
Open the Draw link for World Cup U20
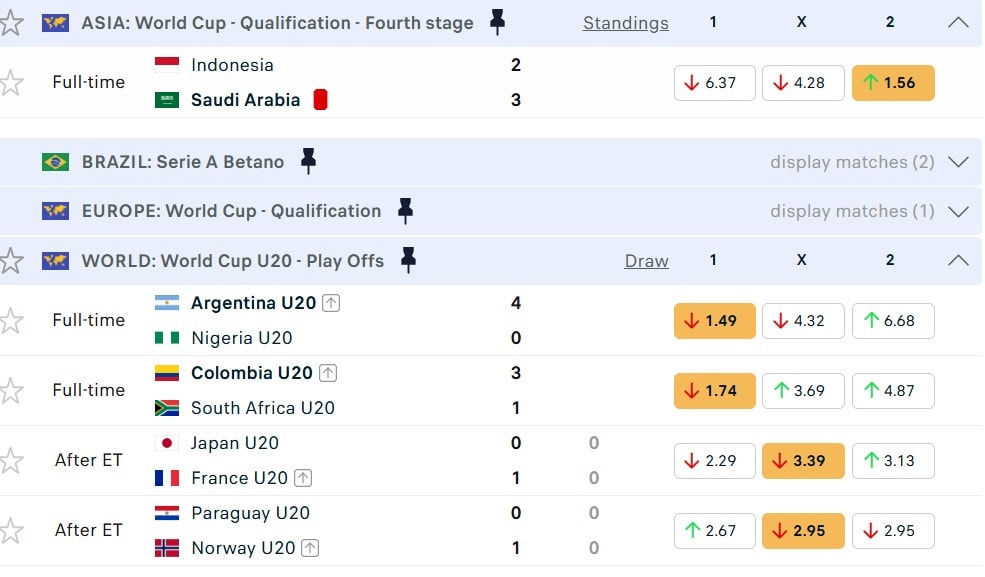646,261
